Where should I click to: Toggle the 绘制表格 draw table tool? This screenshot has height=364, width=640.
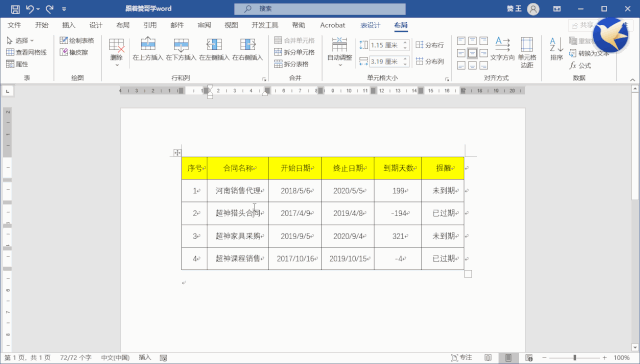click(x=77, y=40)
